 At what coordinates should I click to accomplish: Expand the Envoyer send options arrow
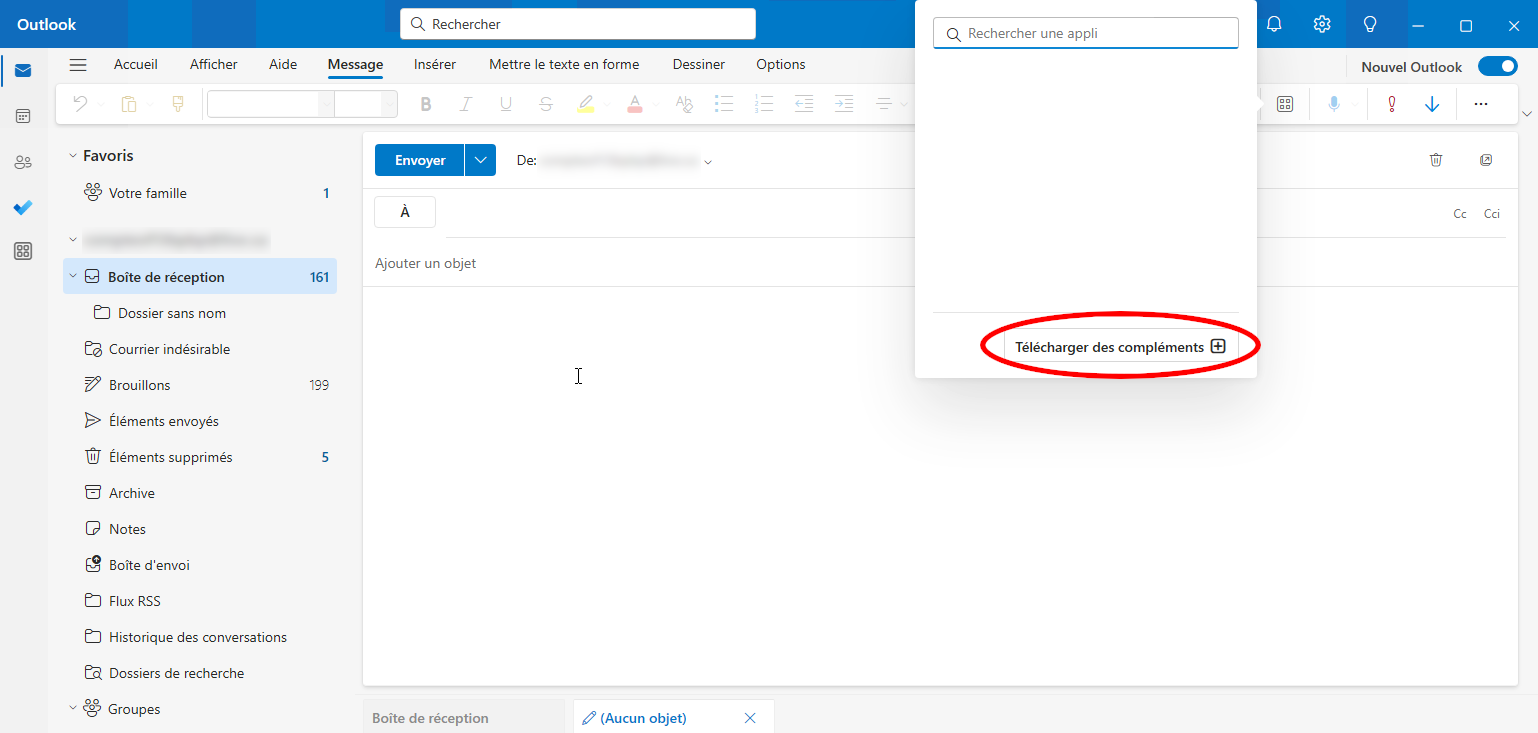tap(480, 160)
